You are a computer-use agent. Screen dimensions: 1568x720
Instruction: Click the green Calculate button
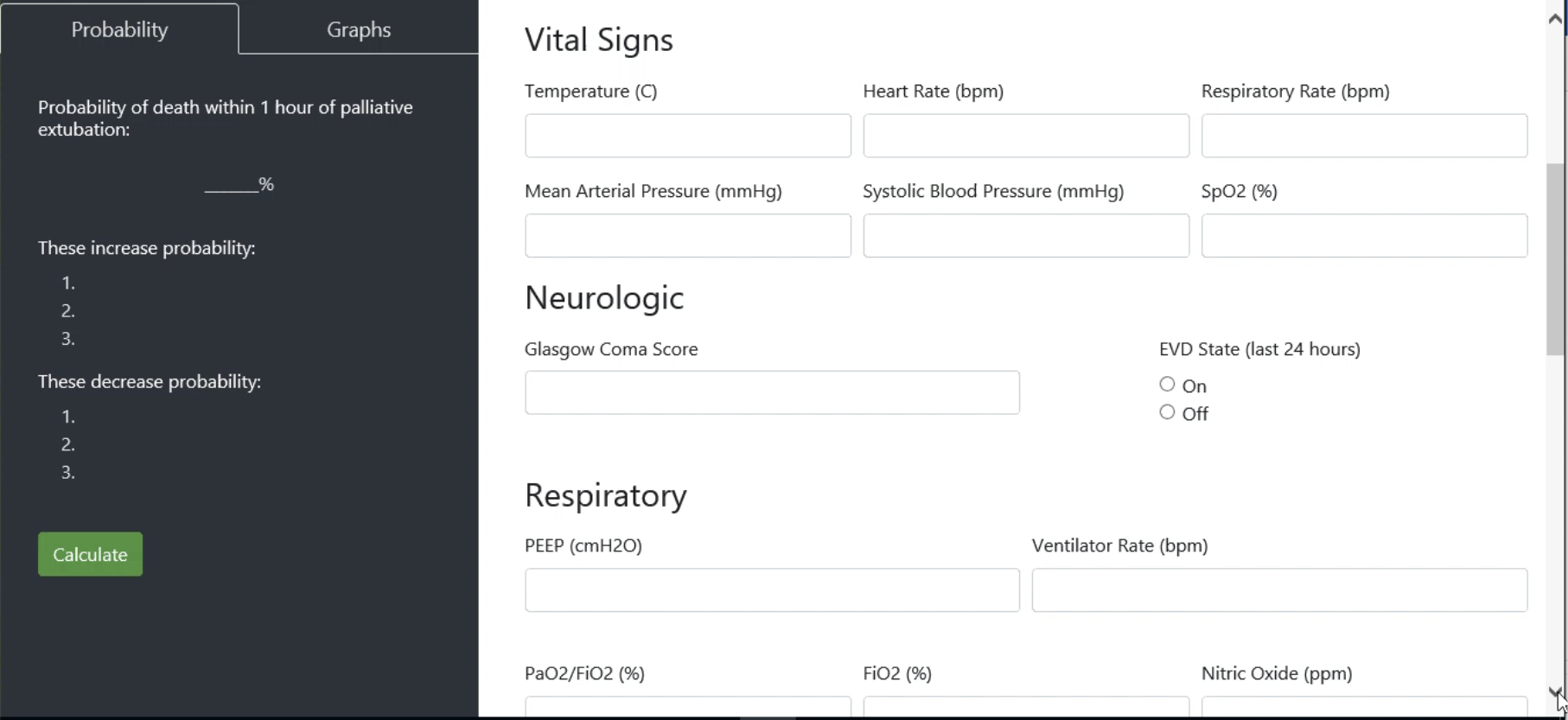(x=90, y=554)
